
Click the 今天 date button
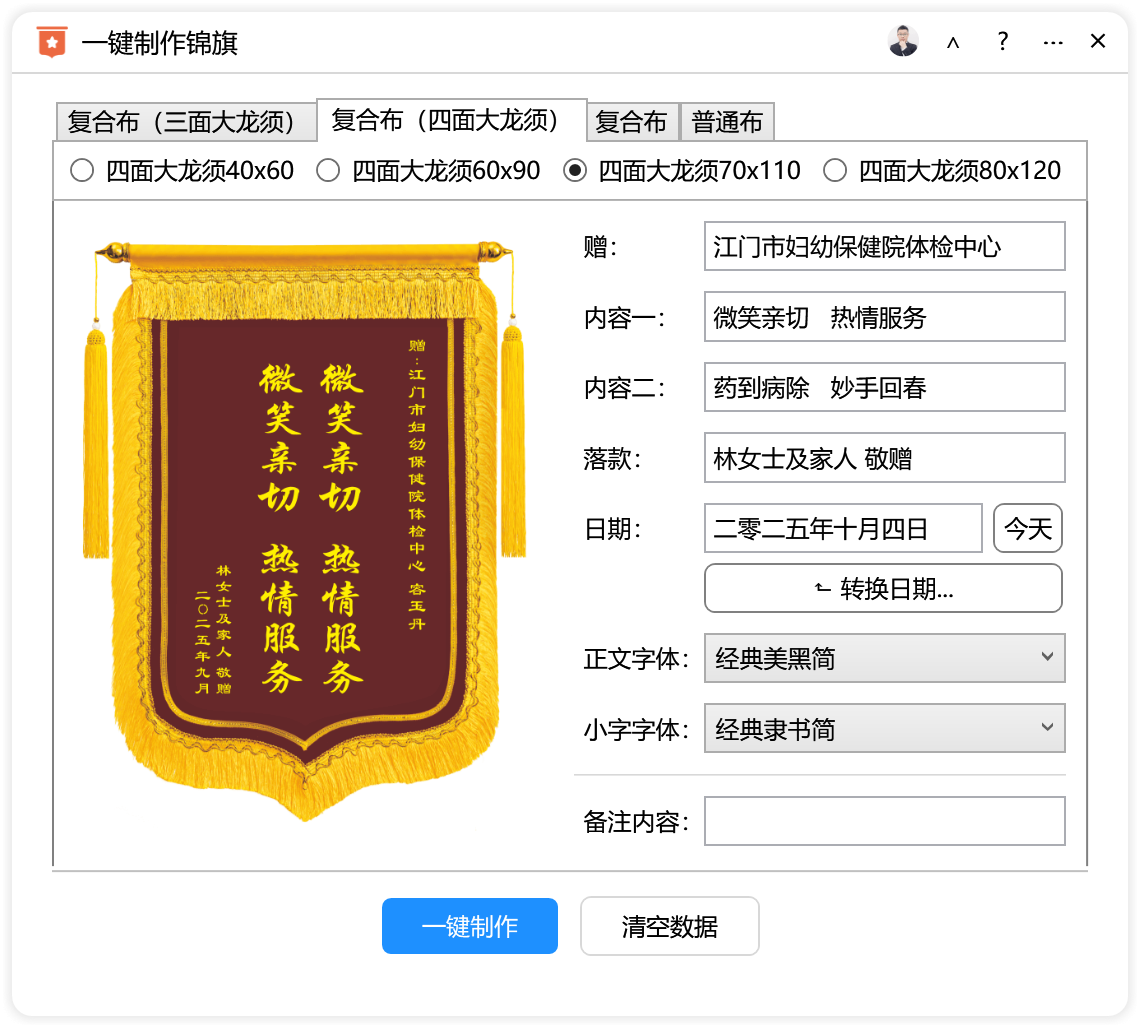pos(1027,528)
